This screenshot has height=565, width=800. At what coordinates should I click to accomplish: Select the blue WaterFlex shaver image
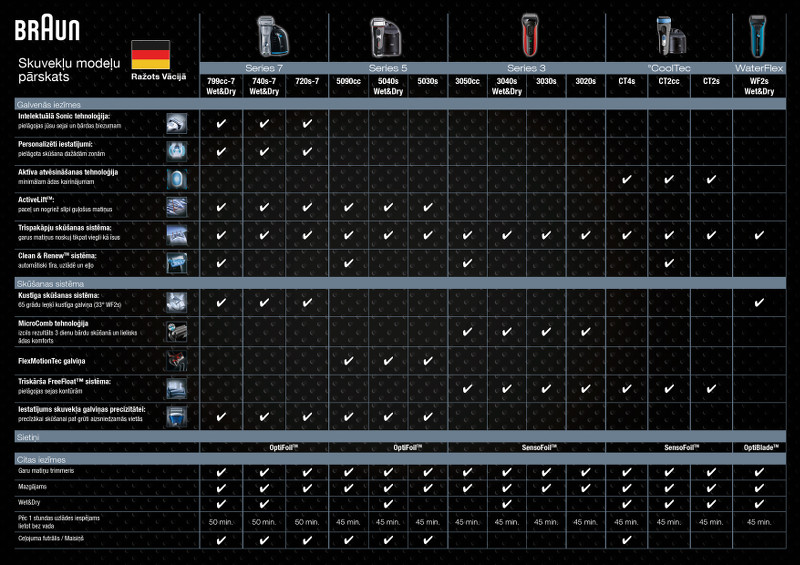click(758, 36)
